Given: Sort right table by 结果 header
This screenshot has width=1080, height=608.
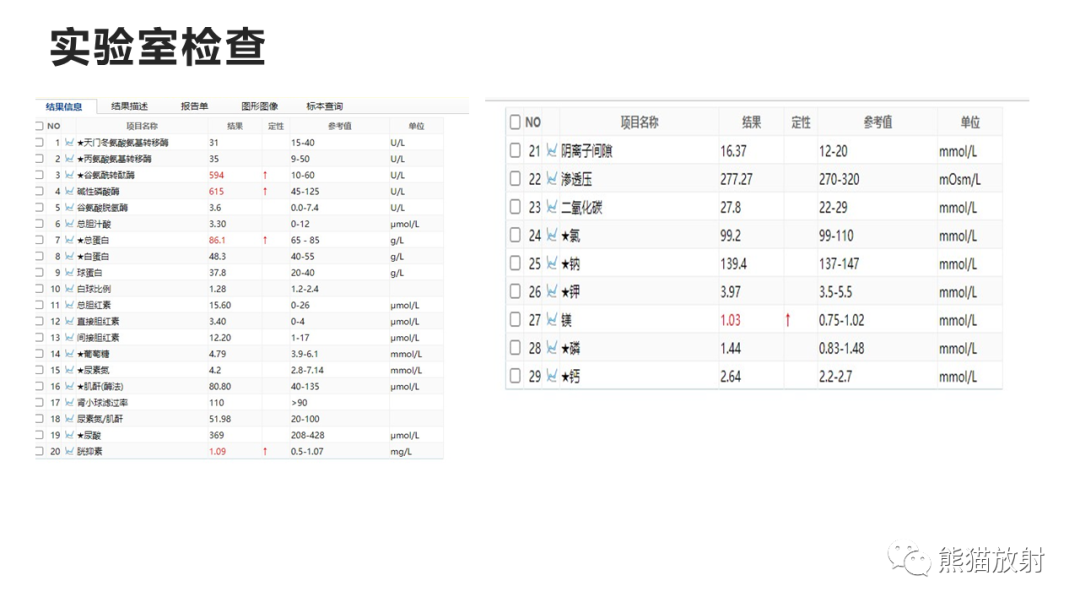Looking at the screenshot, I should 751,123.
